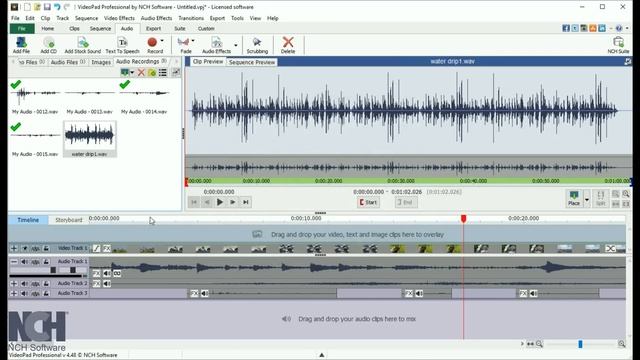Switch the bin to list view icon

click(x=163, y=73)
